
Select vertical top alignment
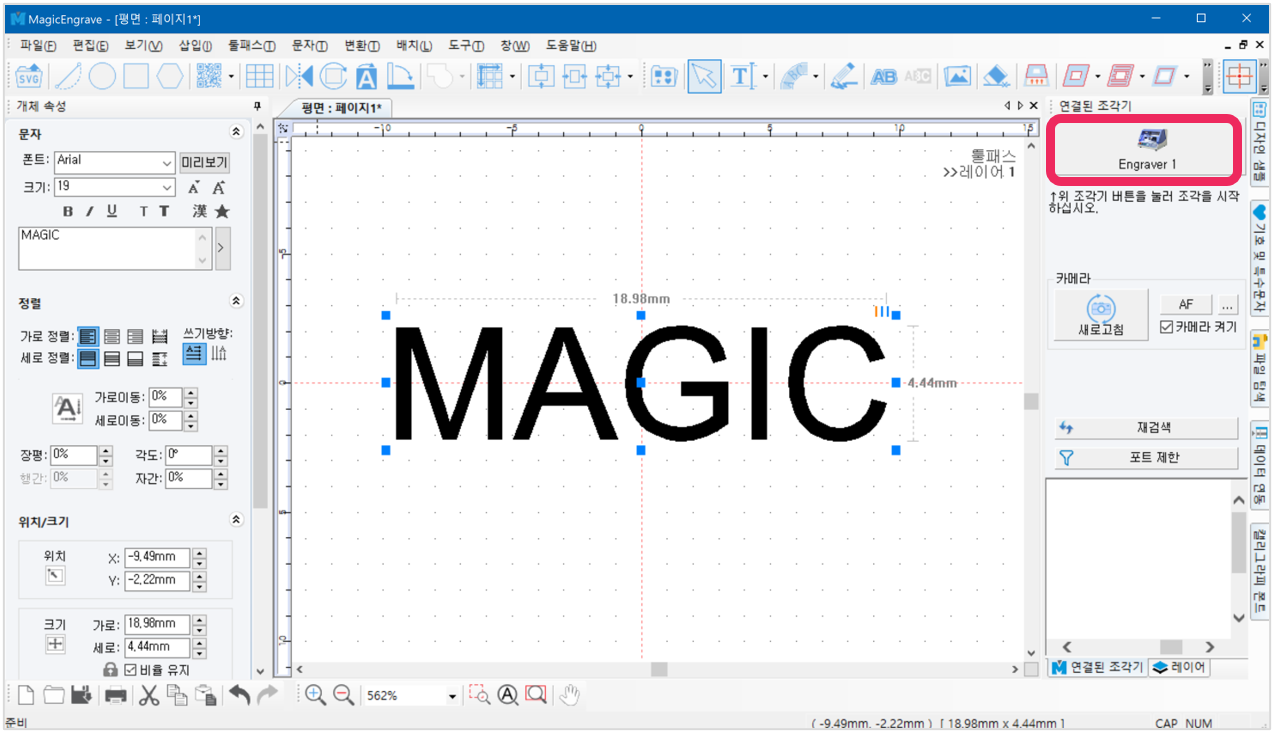click(x=88, y=358)
